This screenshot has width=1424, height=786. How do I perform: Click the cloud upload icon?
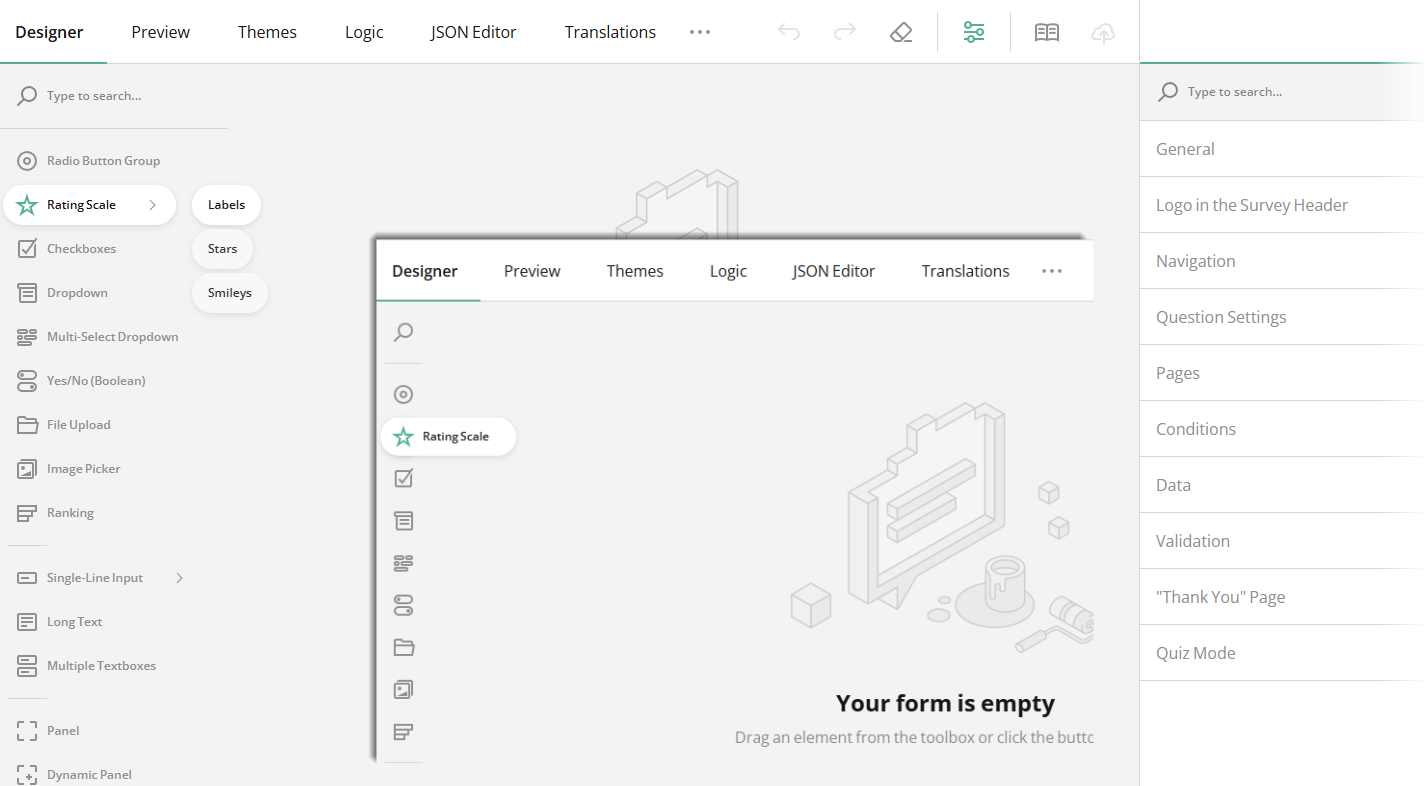click(1102, 32)
